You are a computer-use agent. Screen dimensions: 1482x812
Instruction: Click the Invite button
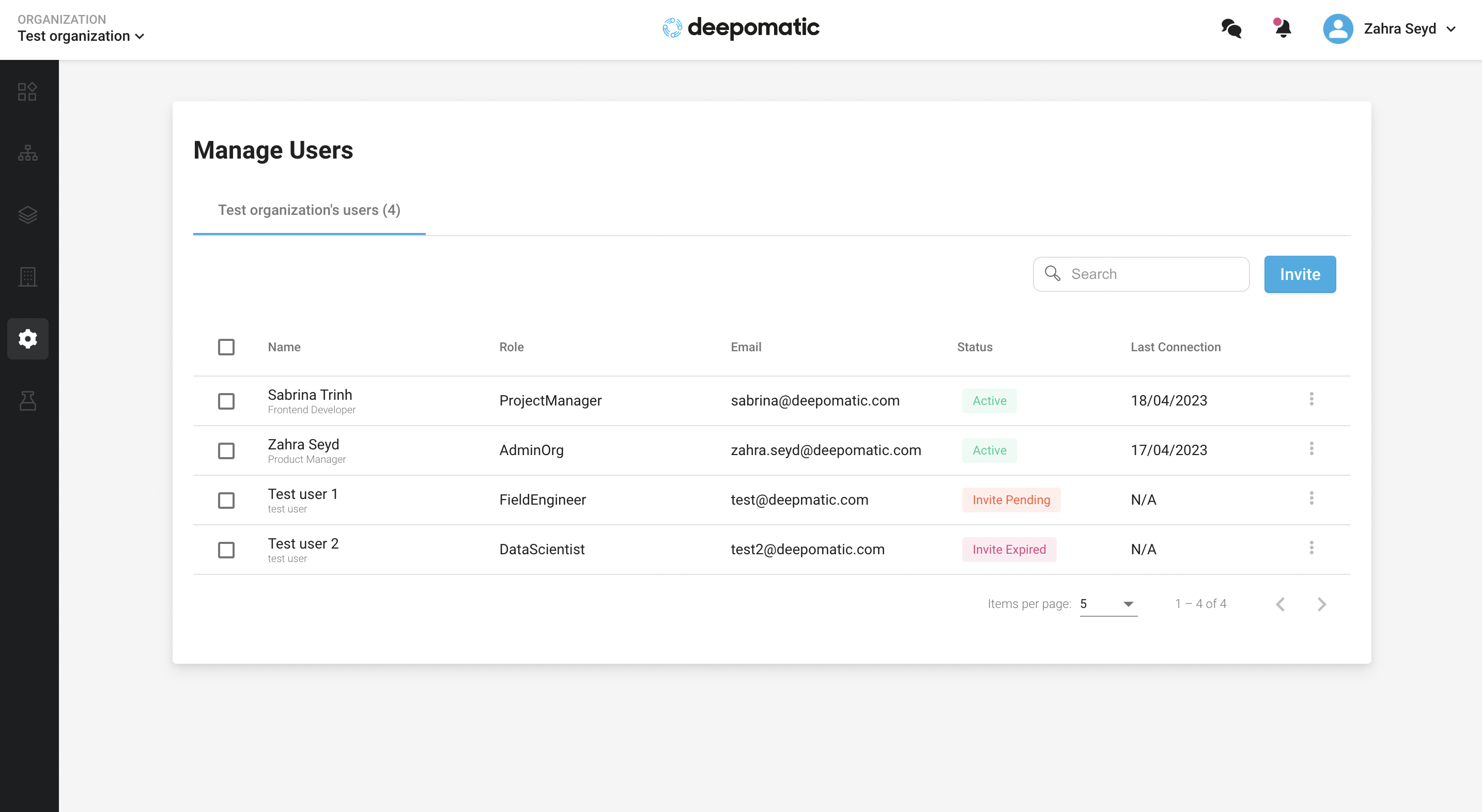tap(1299, 274)
